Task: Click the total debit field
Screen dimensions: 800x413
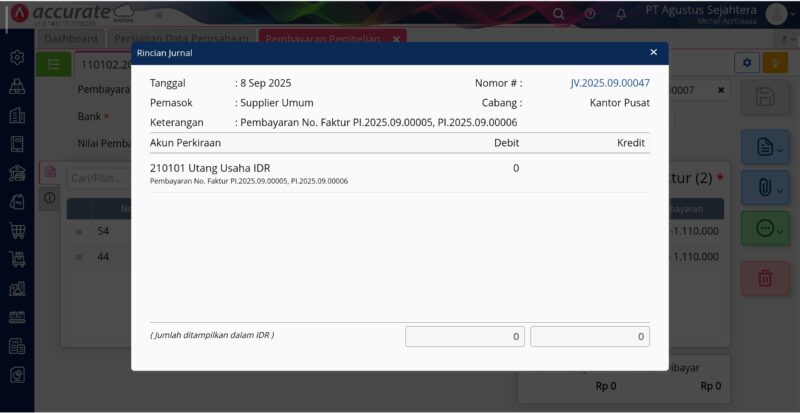Action: click(465, 337)
